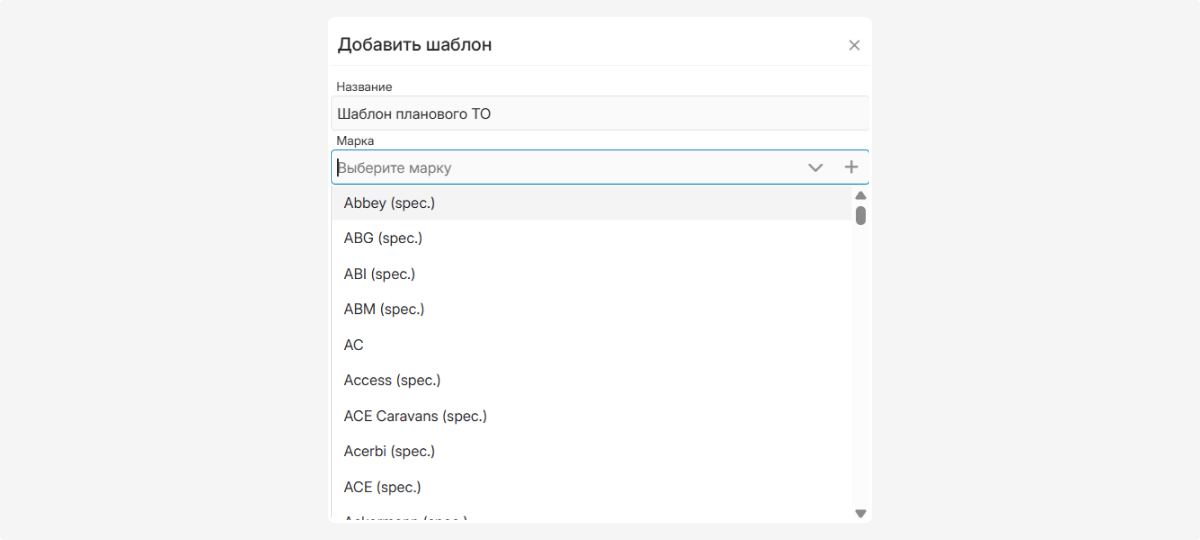Pick ACE Caravans (spec.) option
This screenshot has height=540, width=1200.
(415, 416)
